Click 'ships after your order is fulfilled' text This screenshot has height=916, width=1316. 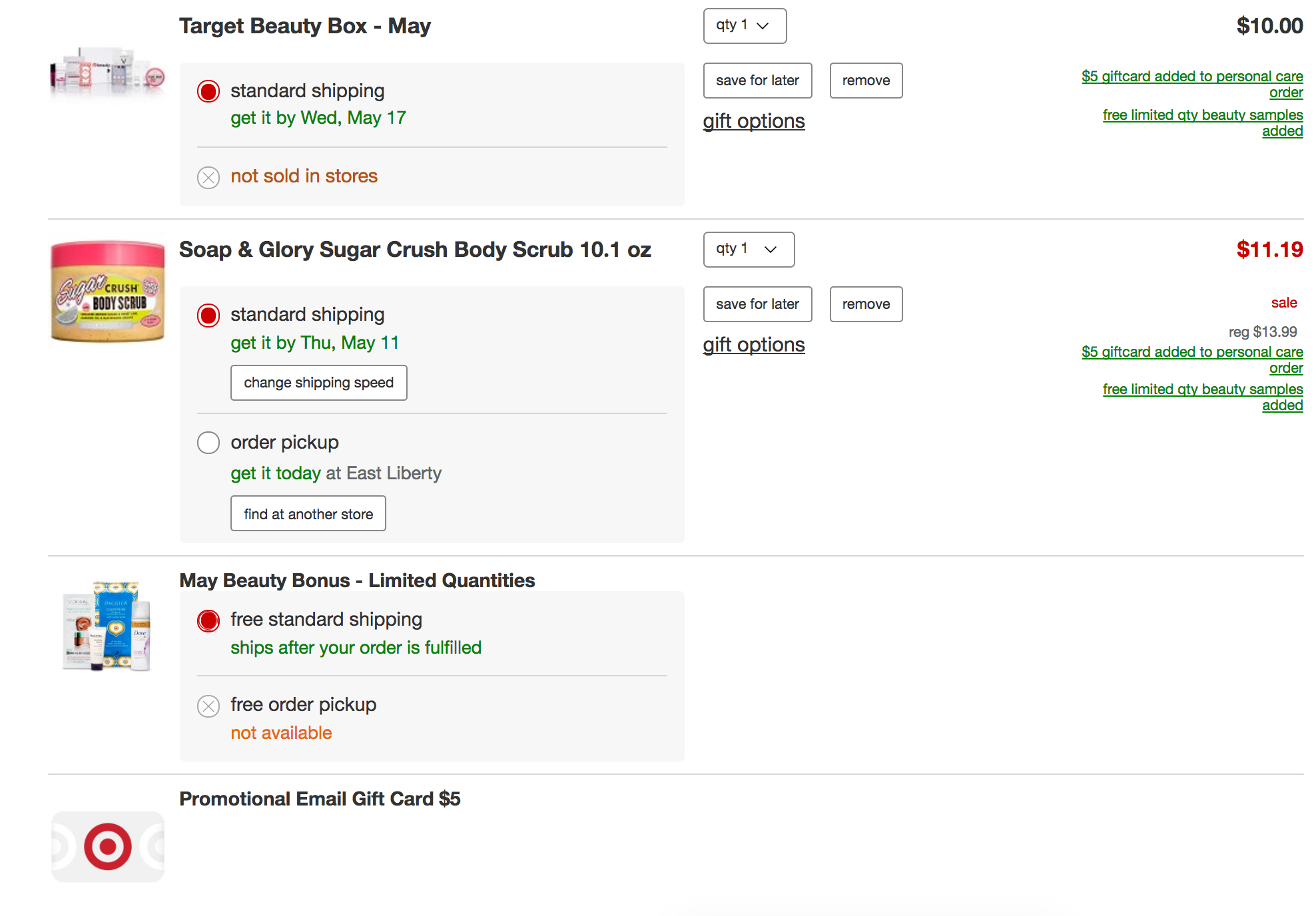click(x=356, y=648)
